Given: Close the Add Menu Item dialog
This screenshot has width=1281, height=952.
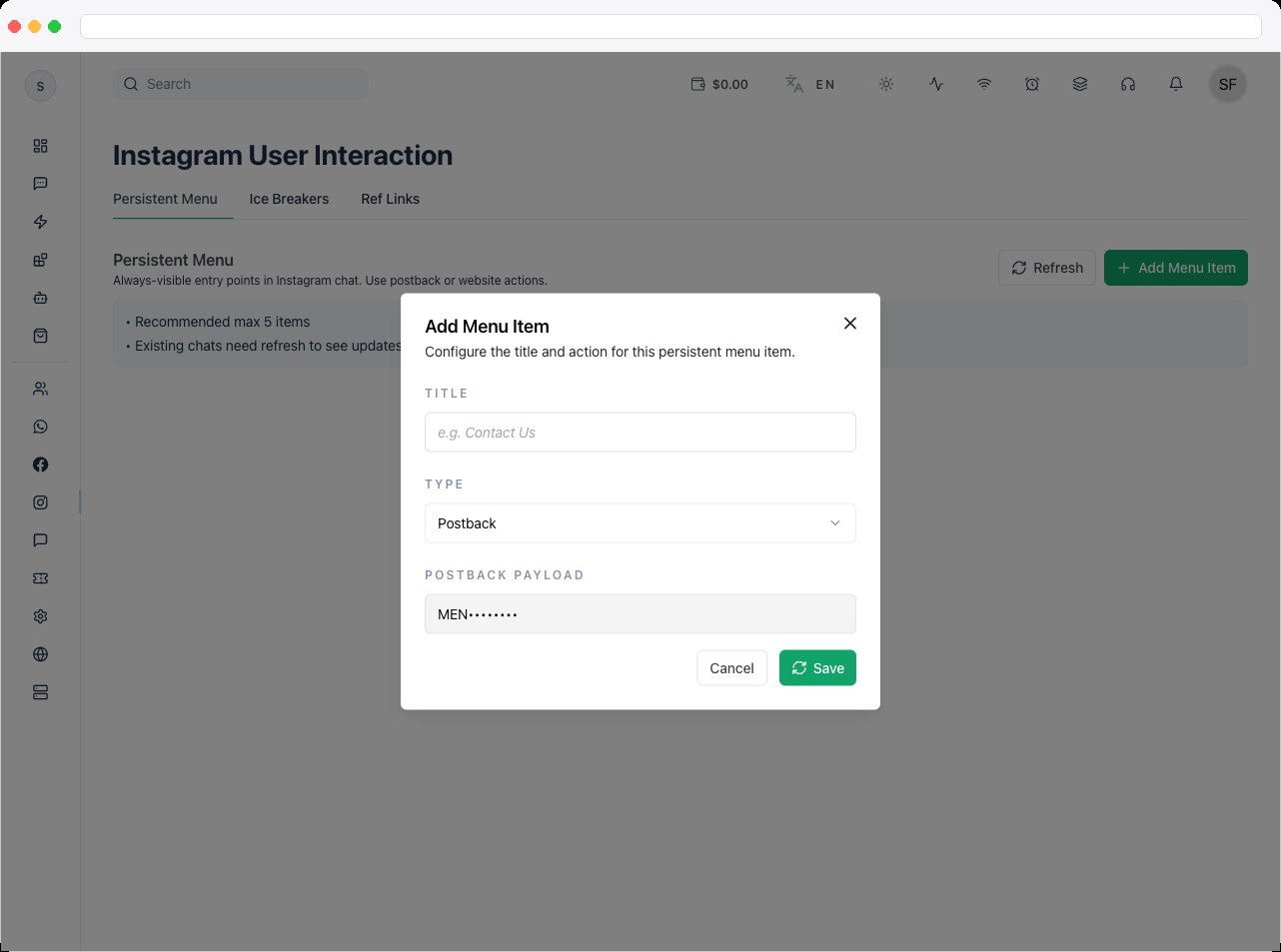Looking at the screenshot, I should pyautogui.click(x=850, y=323).
